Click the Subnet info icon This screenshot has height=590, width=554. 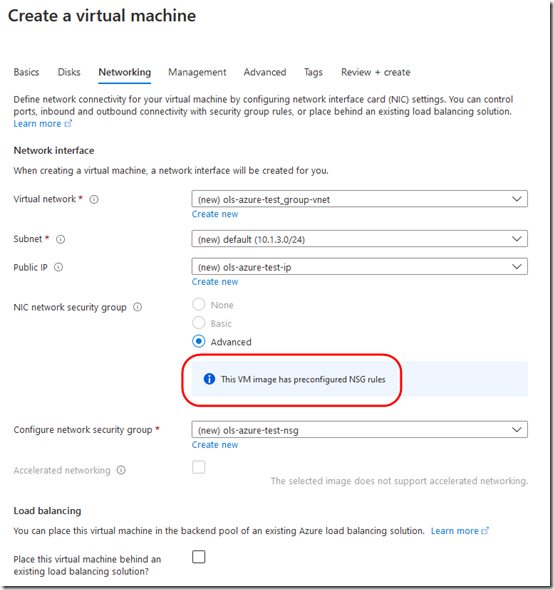(61, 239)
